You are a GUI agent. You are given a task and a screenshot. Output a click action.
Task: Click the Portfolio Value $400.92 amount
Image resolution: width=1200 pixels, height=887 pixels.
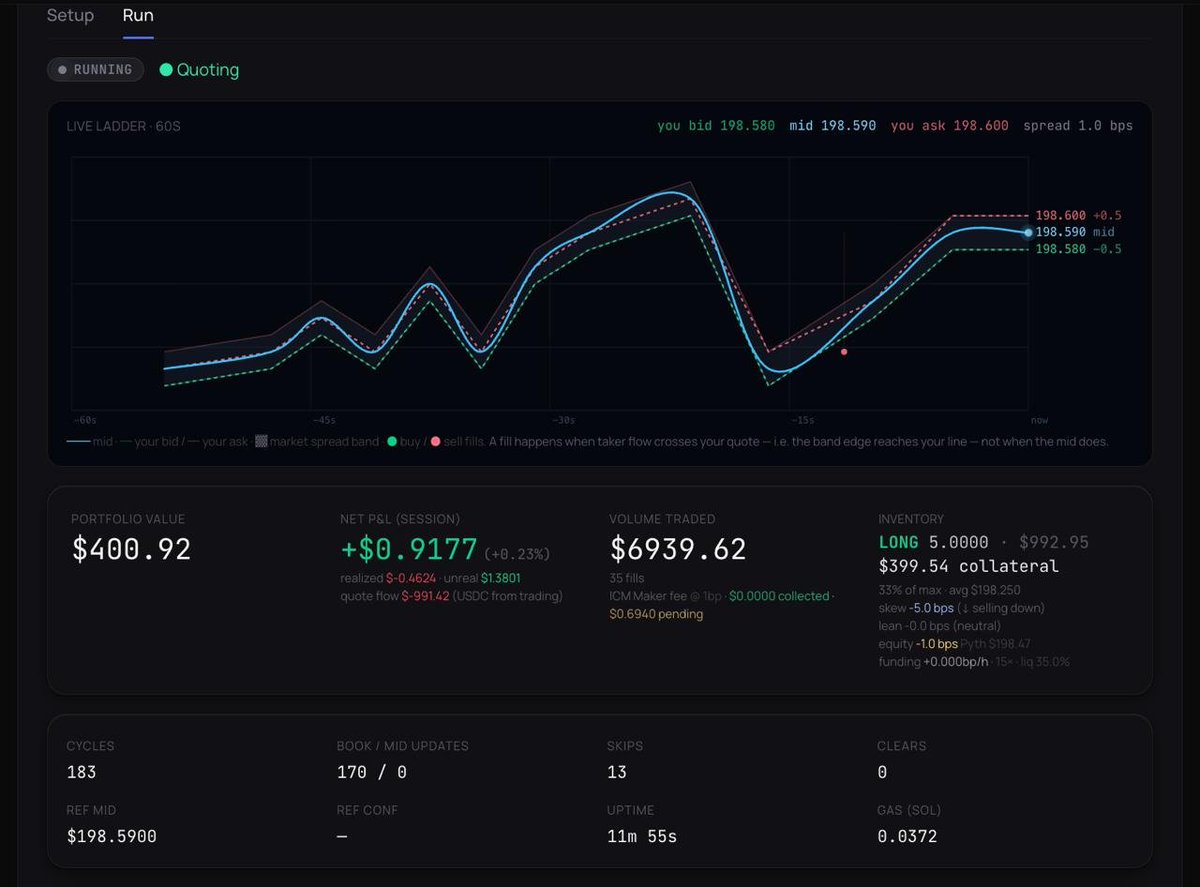pyautogui.click(x=131, y=549)
